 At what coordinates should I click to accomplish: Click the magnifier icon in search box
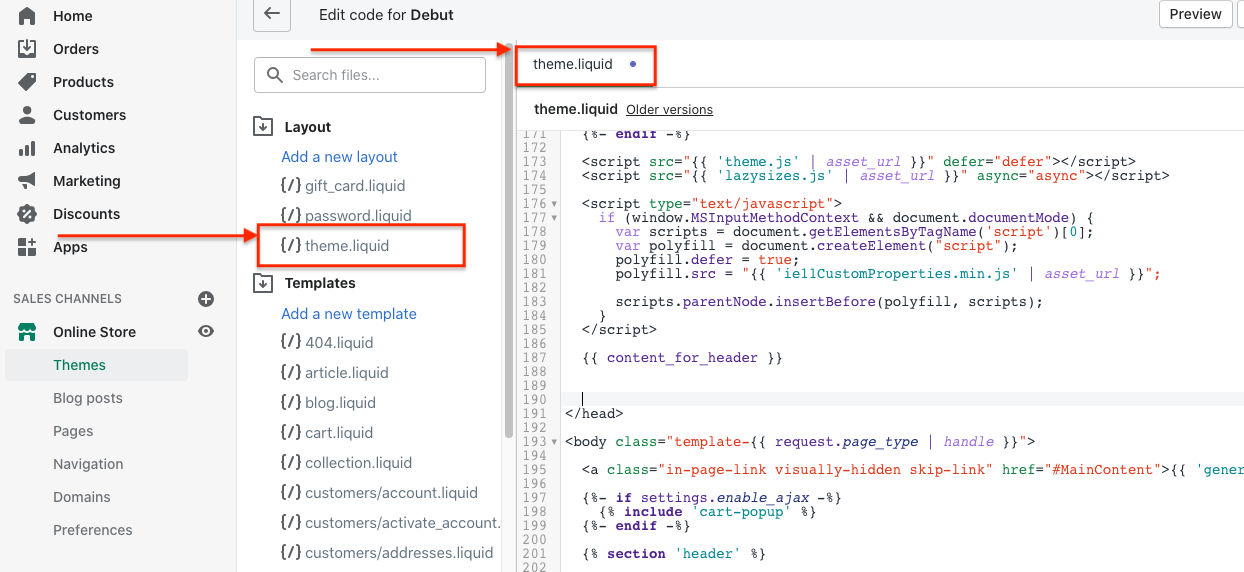274,75
